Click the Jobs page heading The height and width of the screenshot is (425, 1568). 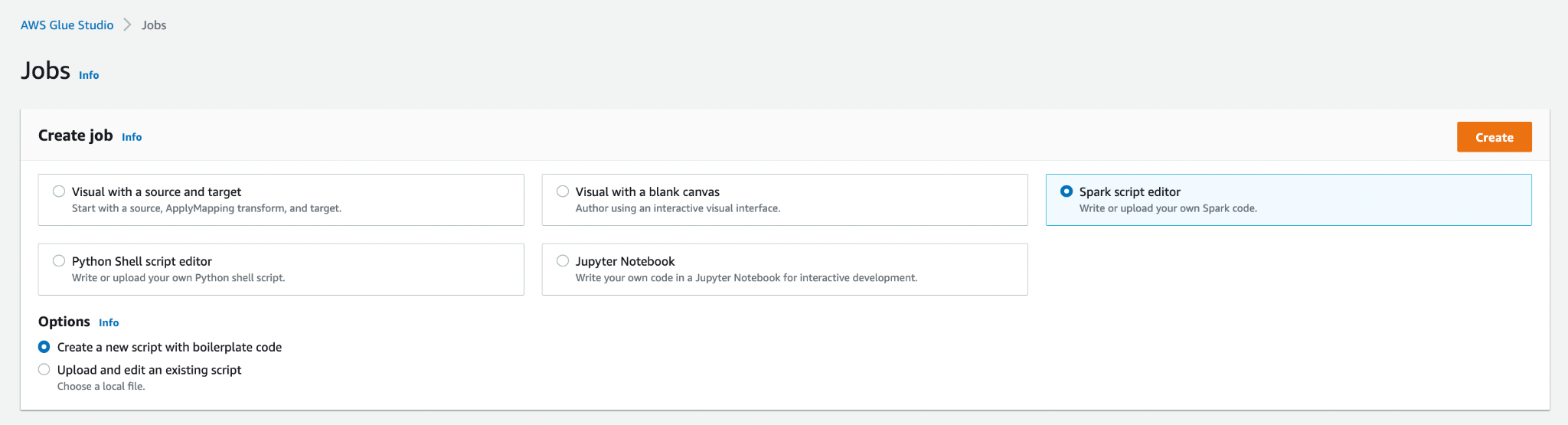(x=45, y=70)
